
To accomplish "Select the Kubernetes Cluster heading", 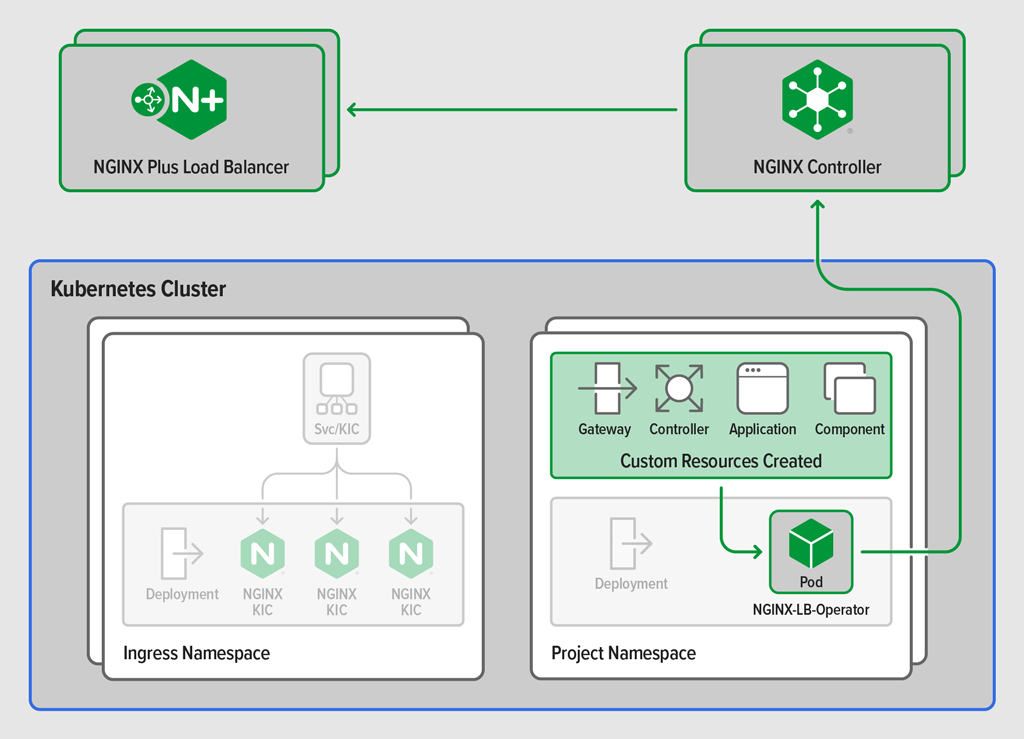I will coord(138,289).
